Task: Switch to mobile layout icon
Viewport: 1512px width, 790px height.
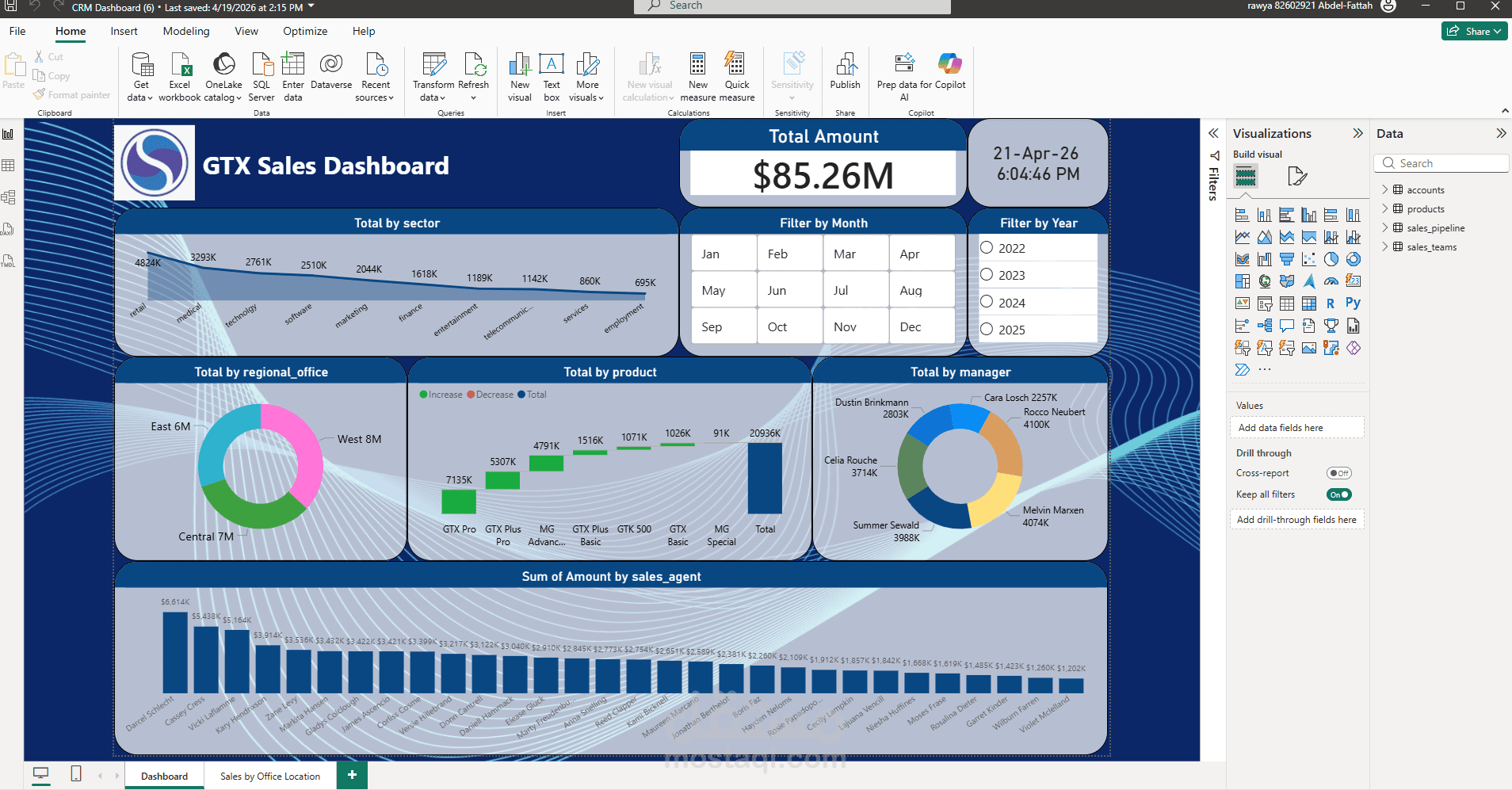Action: [76, 774]
